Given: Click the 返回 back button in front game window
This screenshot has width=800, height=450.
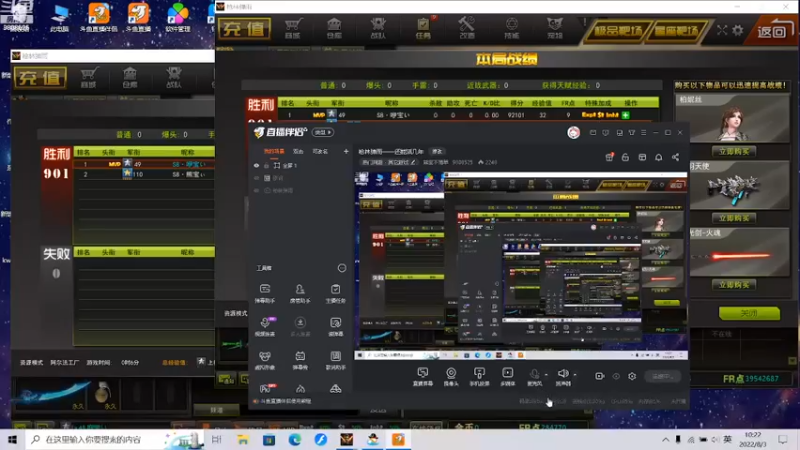Looking at the screenshot, I should [771, 31].
